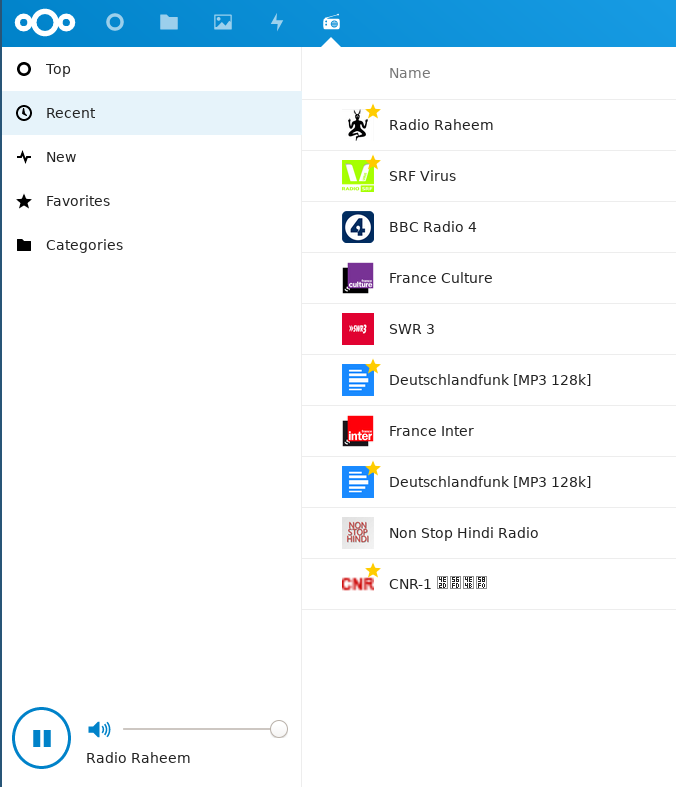The height and width of the screenshot is (787, 676).
Task: Open the Dashboard circle icon in header
Action: click(115, 23)
